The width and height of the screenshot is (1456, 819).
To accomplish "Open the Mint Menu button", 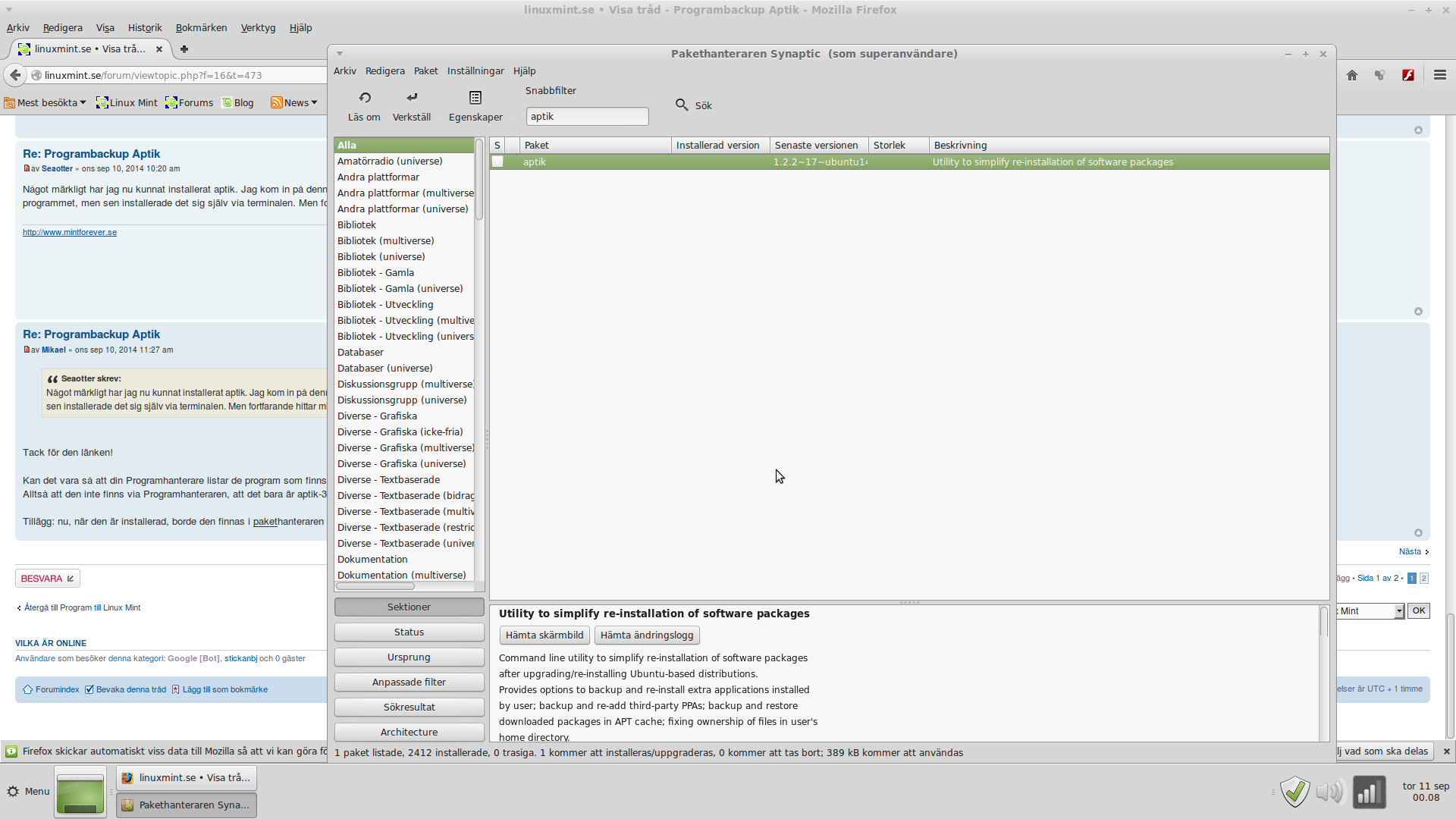I will 28,792.
